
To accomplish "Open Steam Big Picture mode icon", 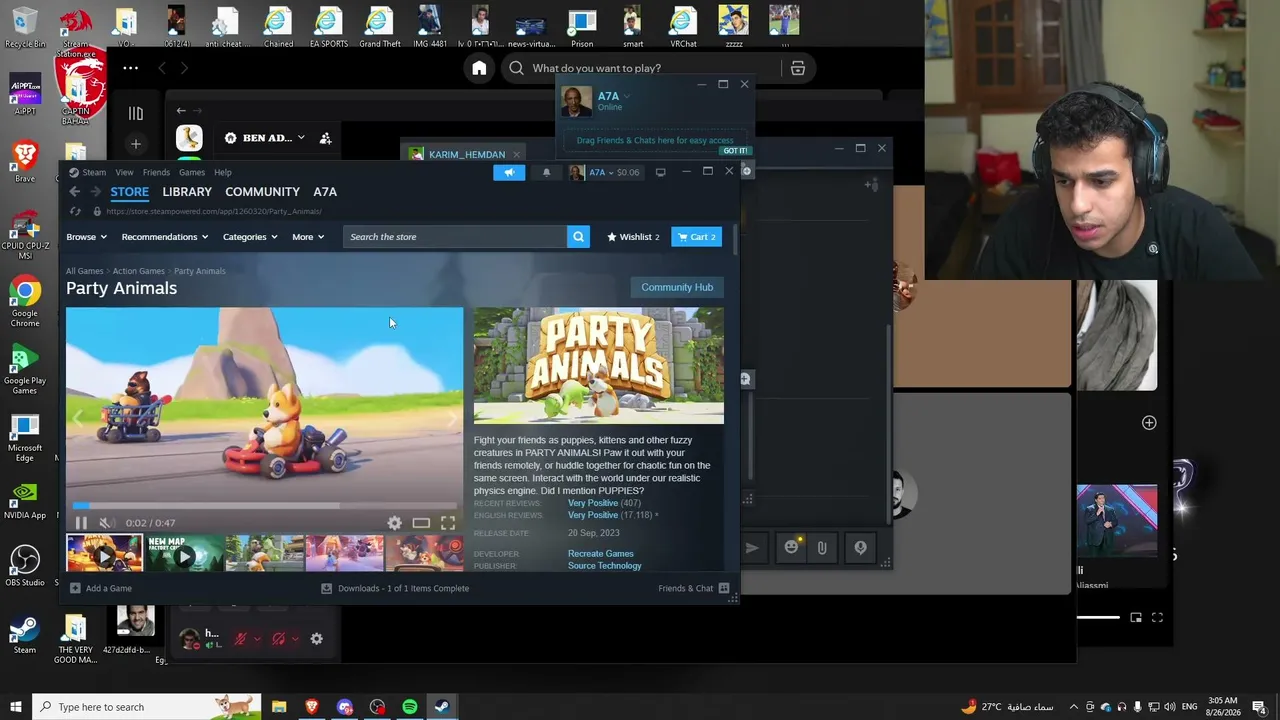I will click(x=660, y=172).
